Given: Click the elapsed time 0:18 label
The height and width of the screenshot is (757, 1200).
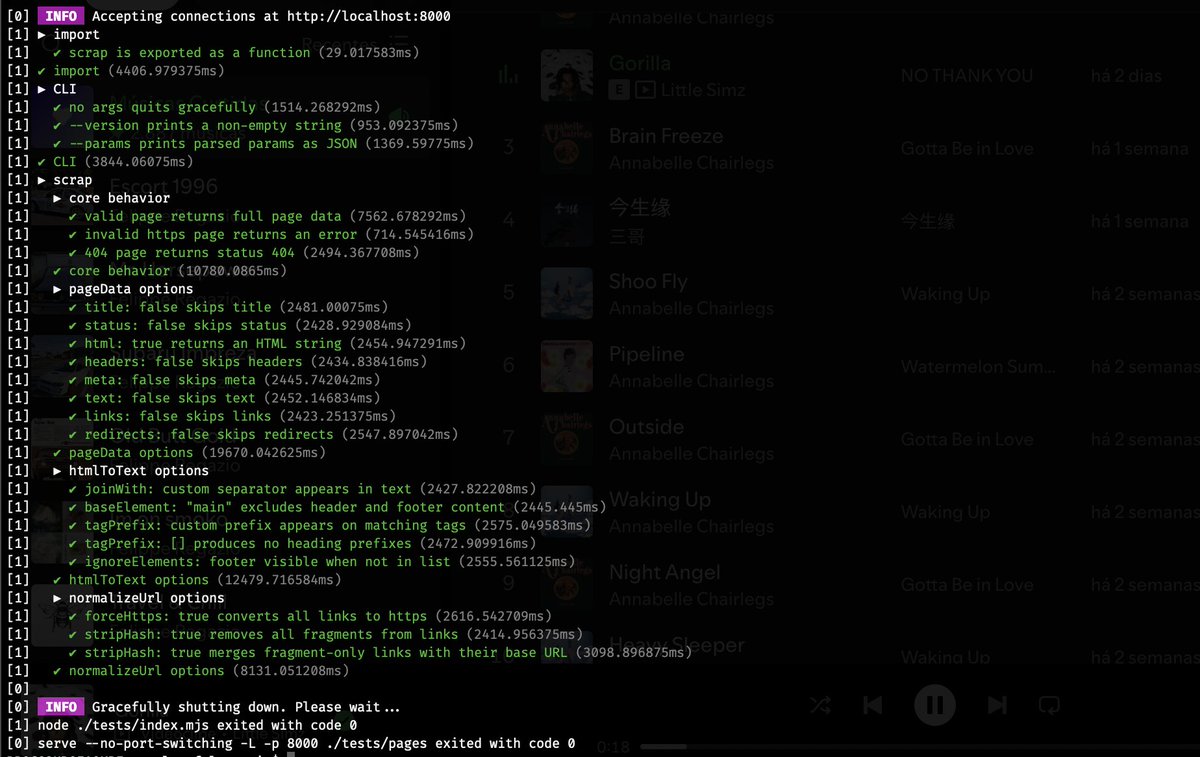Looking at the screenshot, I should coord(613,747).
